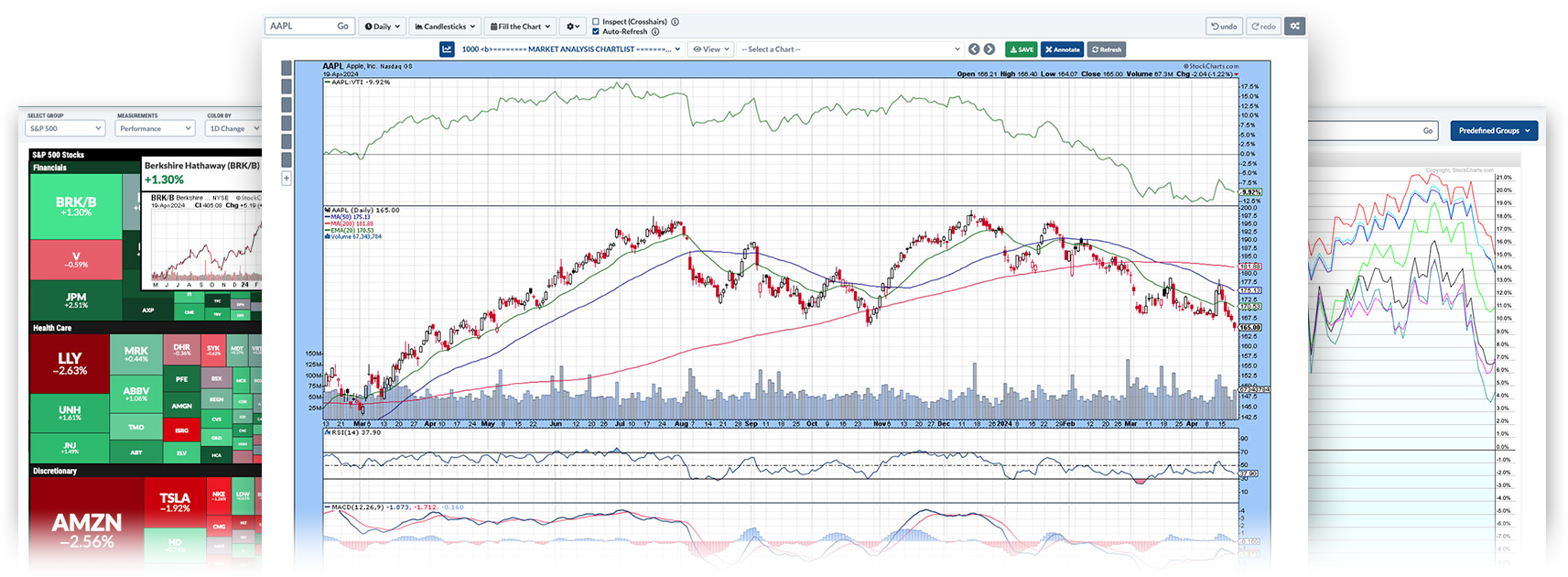Go to the previous chart arrow
This screenshot has width=1568, height=577.
974,49
